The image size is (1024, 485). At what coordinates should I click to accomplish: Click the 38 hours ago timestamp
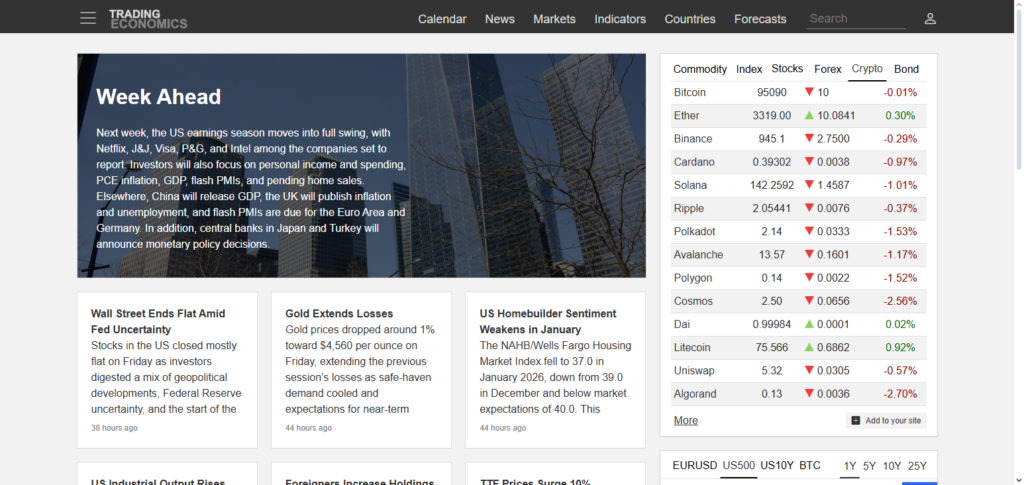114,428
